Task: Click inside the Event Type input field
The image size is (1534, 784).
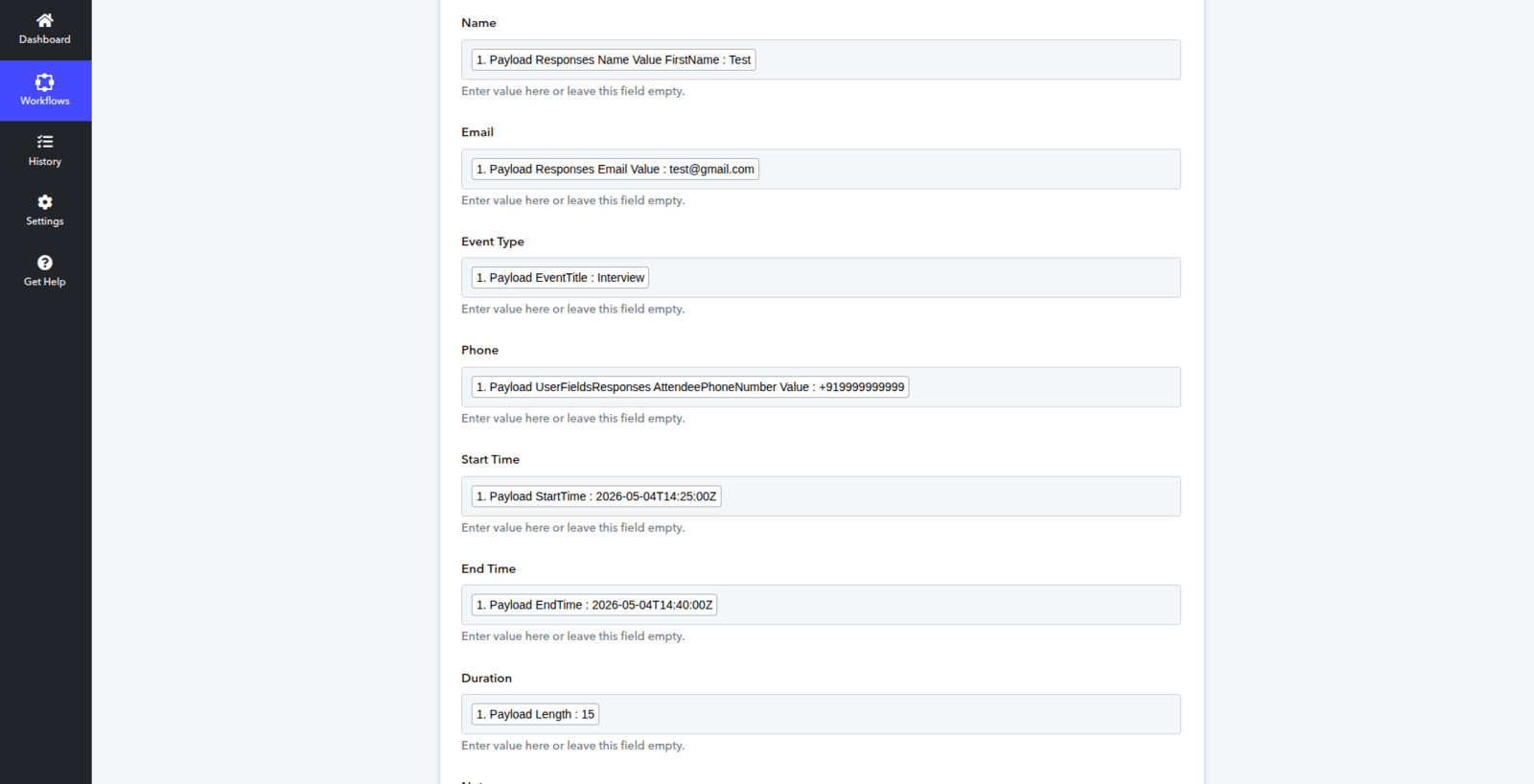Action: pyautogui.click(x=821, y=278)
